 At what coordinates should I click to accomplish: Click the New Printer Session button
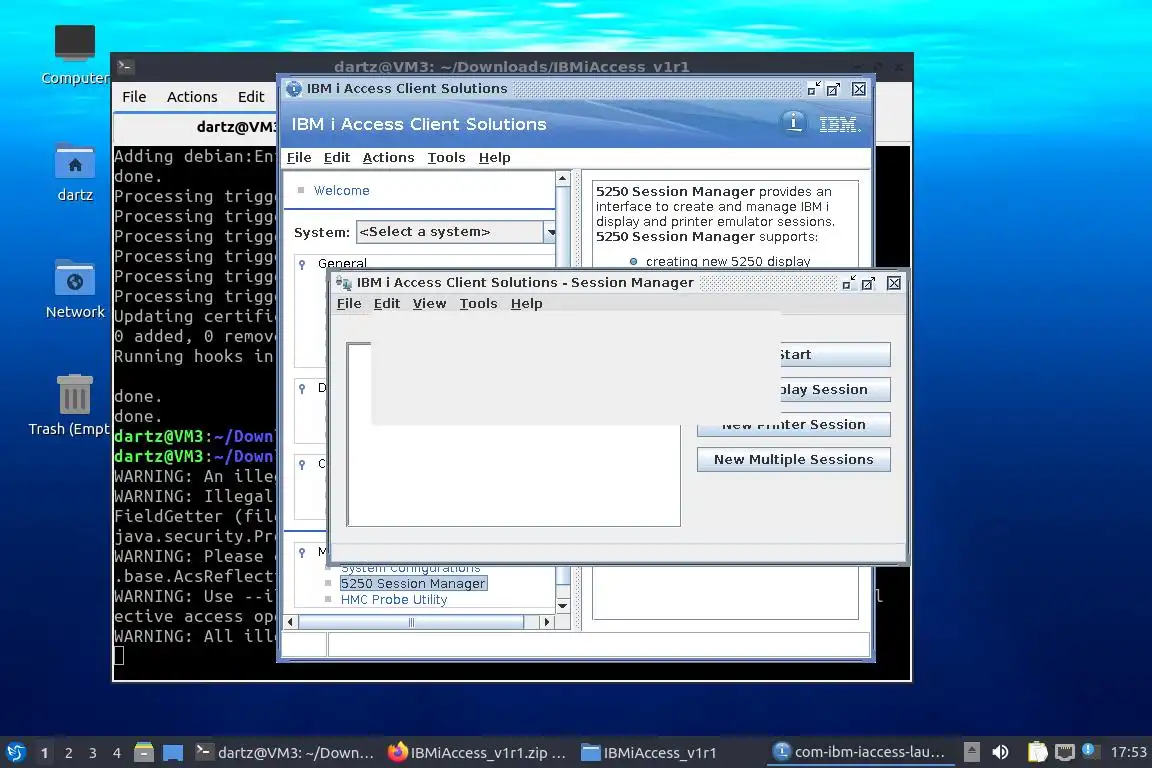pos(793,425)
